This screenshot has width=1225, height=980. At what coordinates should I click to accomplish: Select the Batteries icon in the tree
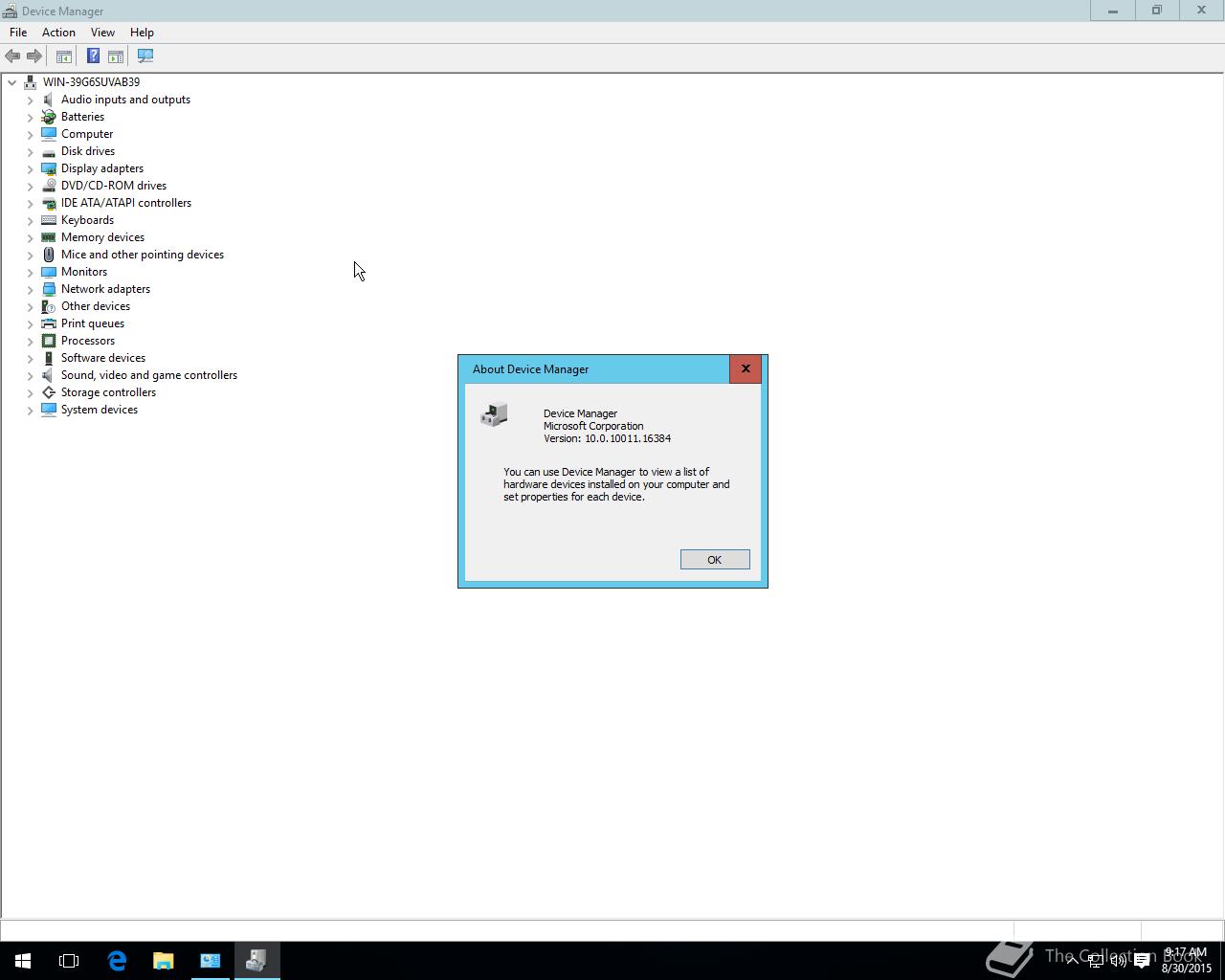49,117
